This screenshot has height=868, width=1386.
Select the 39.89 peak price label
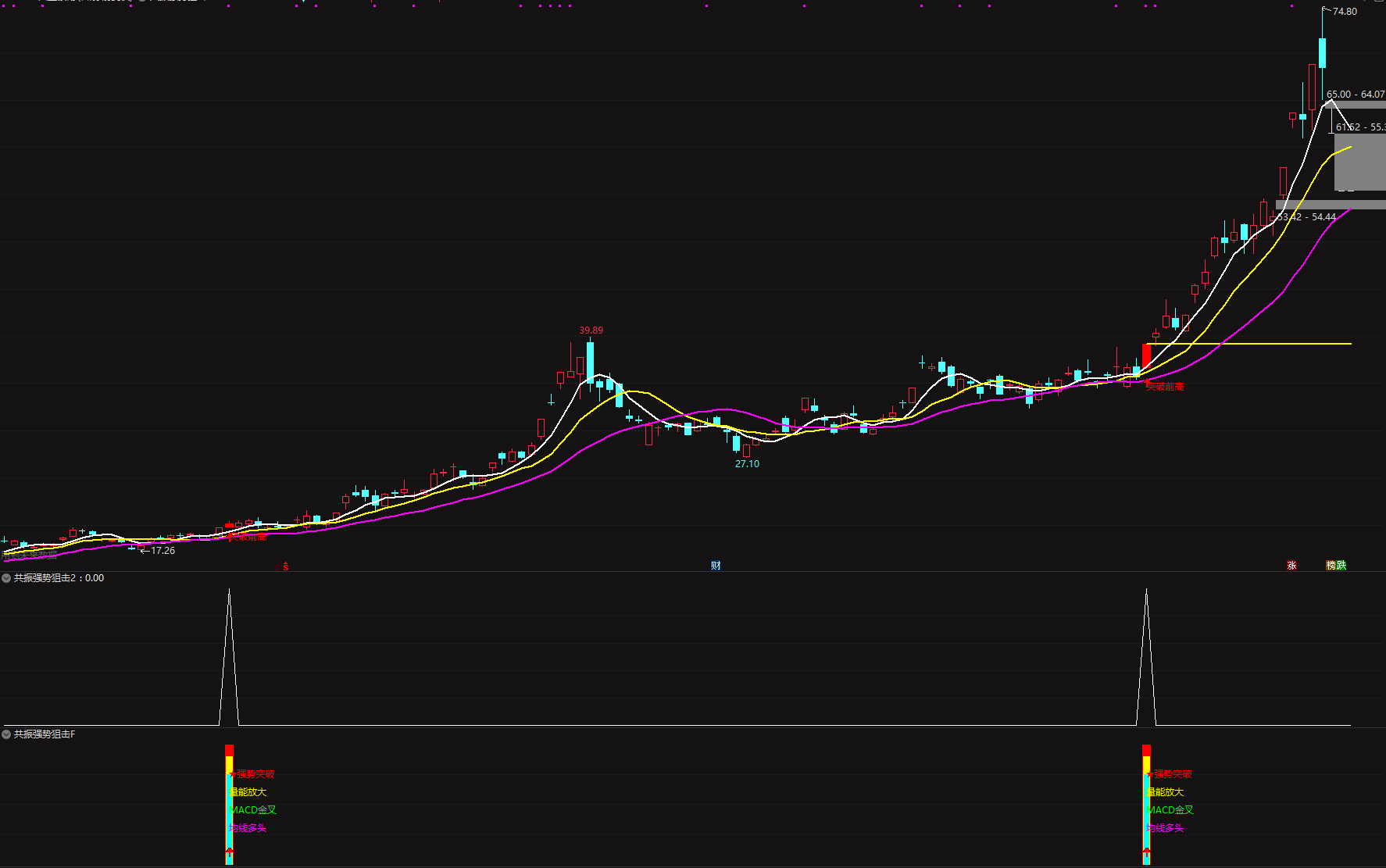[x=591, y=330]
